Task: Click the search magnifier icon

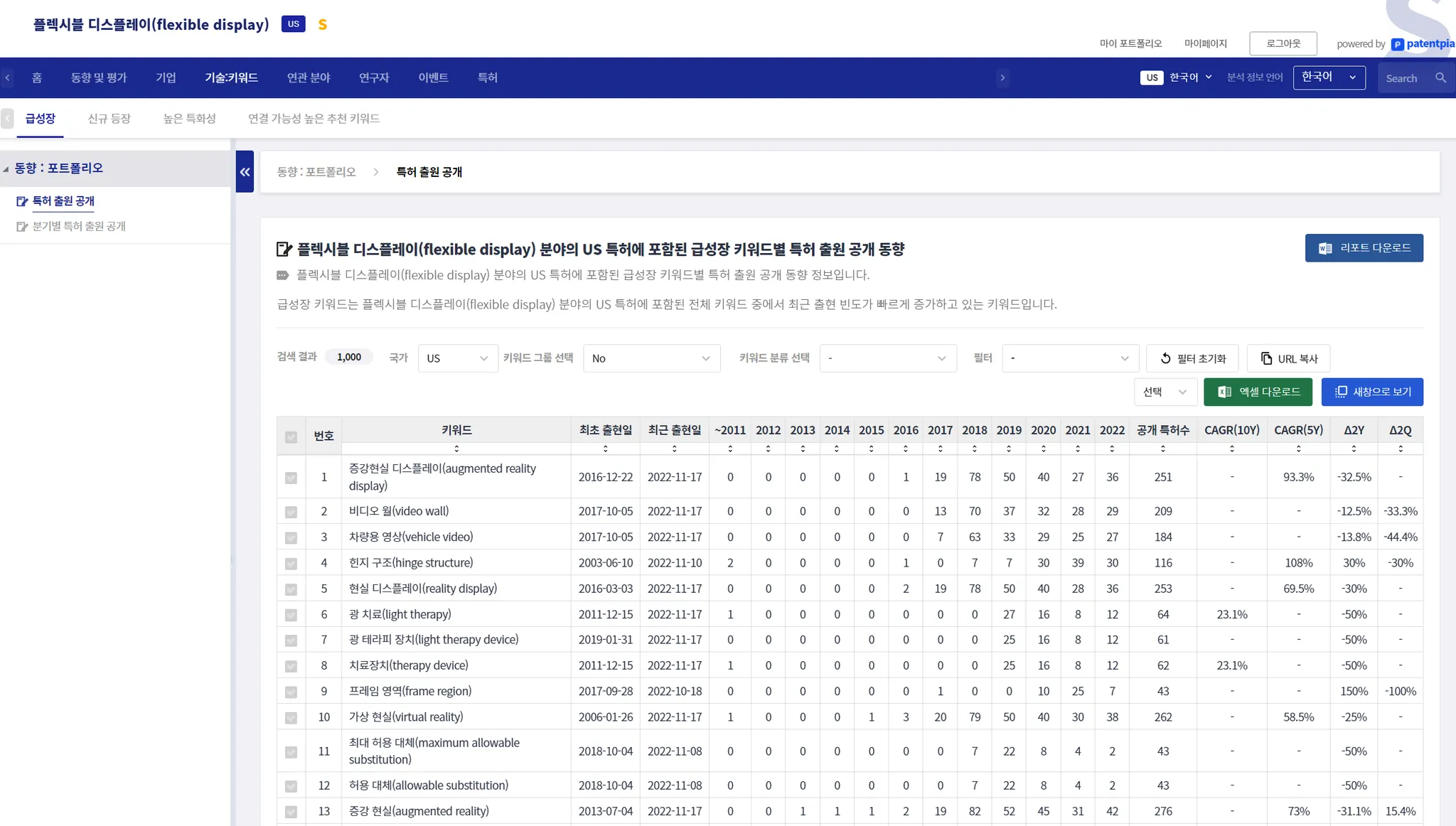Action: coord(1440,78)
